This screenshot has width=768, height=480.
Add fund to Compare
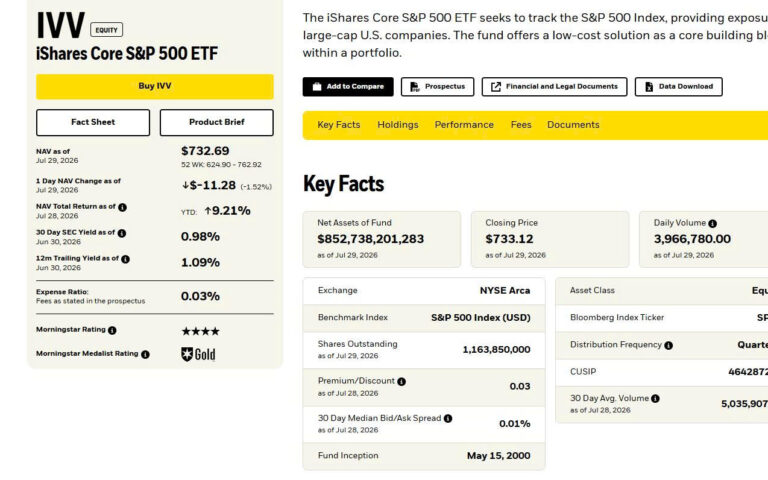[348, 87]
